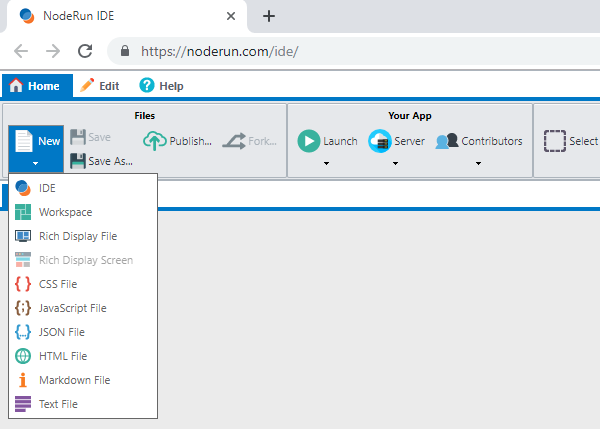The width and height of the screenshot is (600, 429).
Task: Click the brown JavaScript File braces icon
Action: (23, 308)
